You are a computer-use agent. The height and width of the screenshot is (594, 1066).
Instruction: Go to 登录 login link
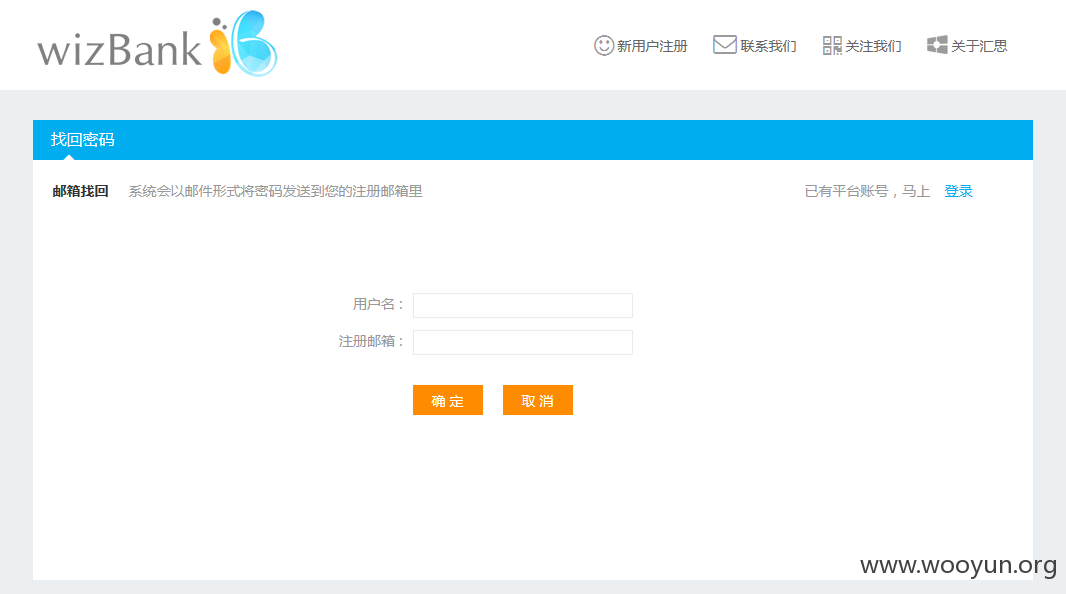(959, 192)
